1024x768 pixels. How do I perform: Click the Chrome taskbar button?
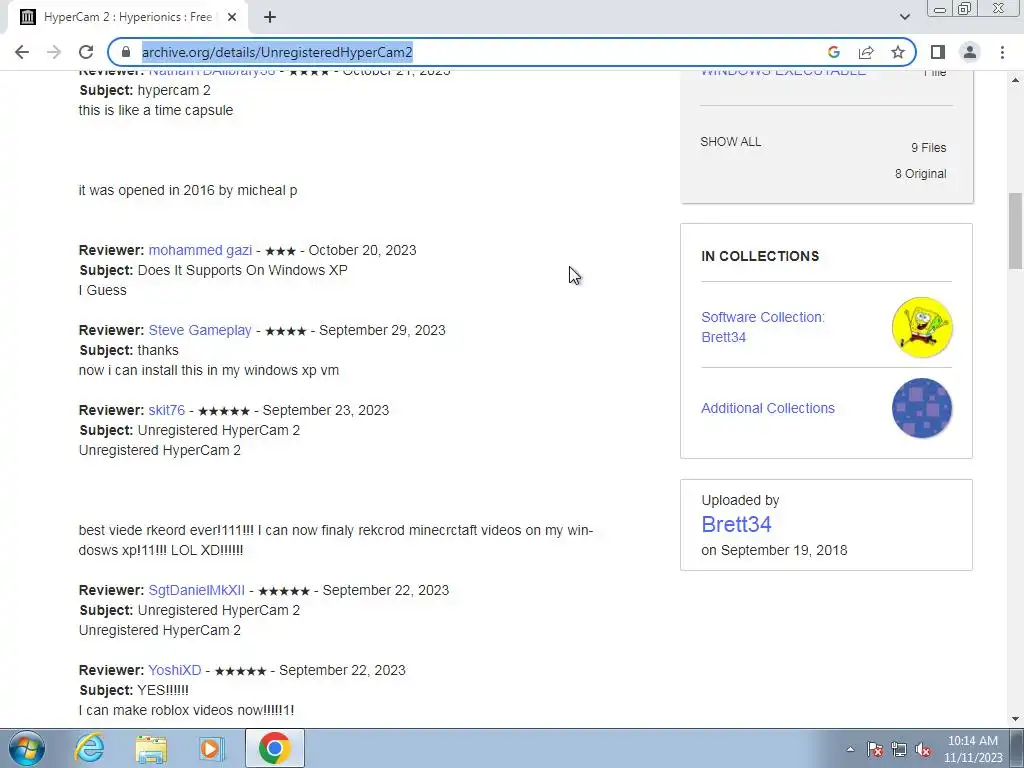(x=274, y=748)
